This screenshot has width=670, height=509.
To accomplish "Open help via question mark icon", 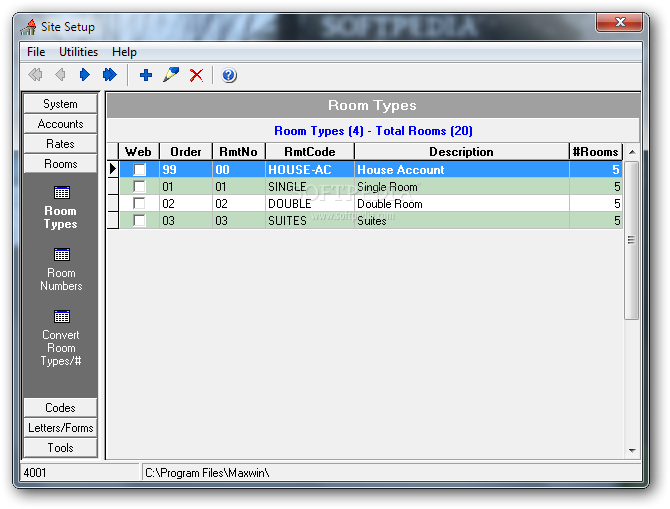I will pyautogui.click(x=229, y=75).
